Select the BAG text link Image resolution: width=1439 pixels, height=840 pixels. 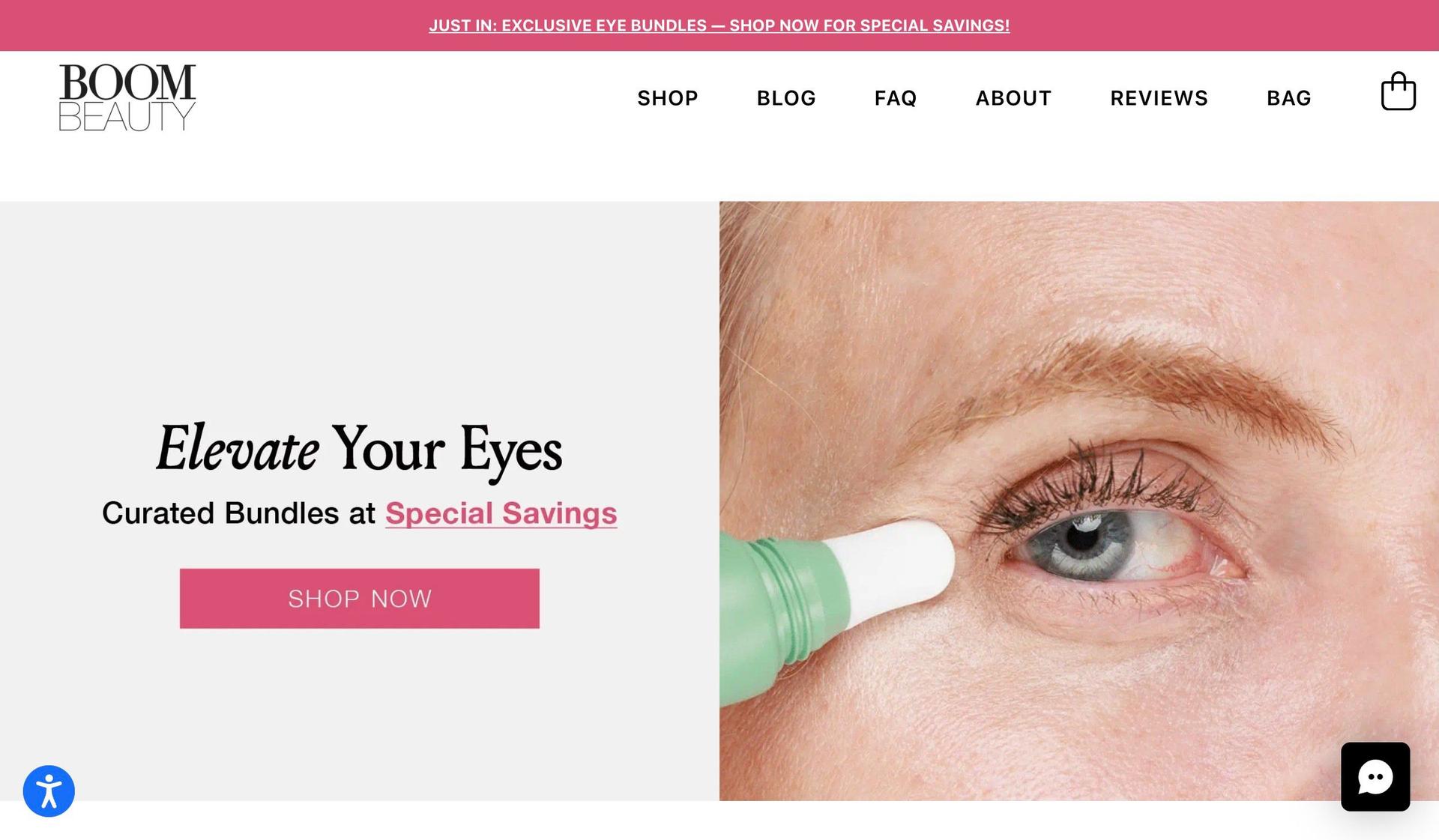(x=1289, y=98)
